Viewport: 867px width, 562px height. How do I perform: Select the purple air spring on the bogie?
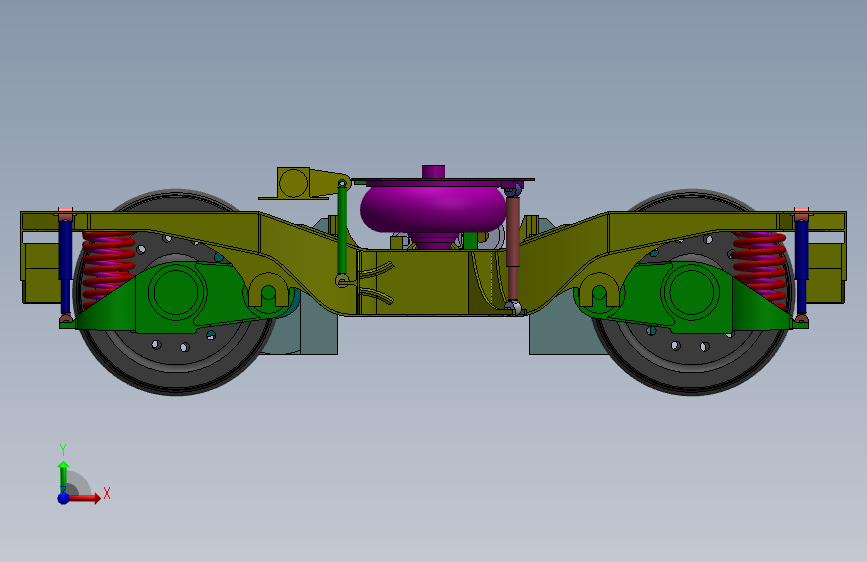coord(433,209)
